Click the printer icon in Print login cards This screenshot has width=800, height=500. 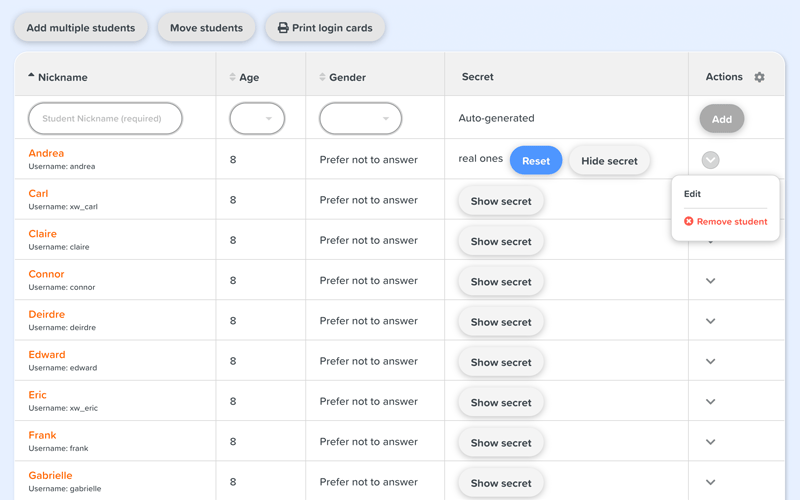click(283, 28)
